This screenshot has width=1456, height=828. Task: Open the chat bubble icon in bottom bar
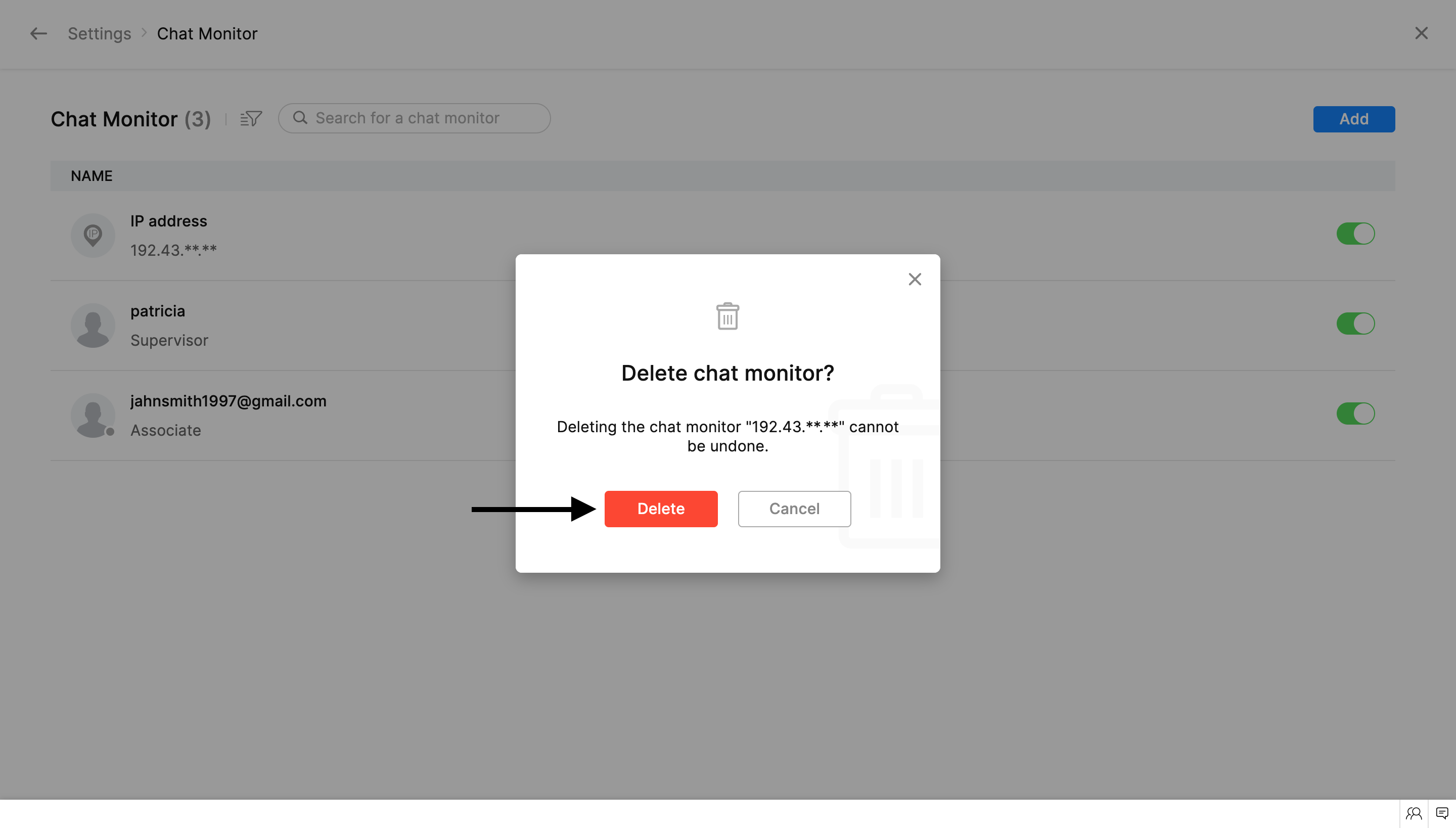pos(1442,813)
